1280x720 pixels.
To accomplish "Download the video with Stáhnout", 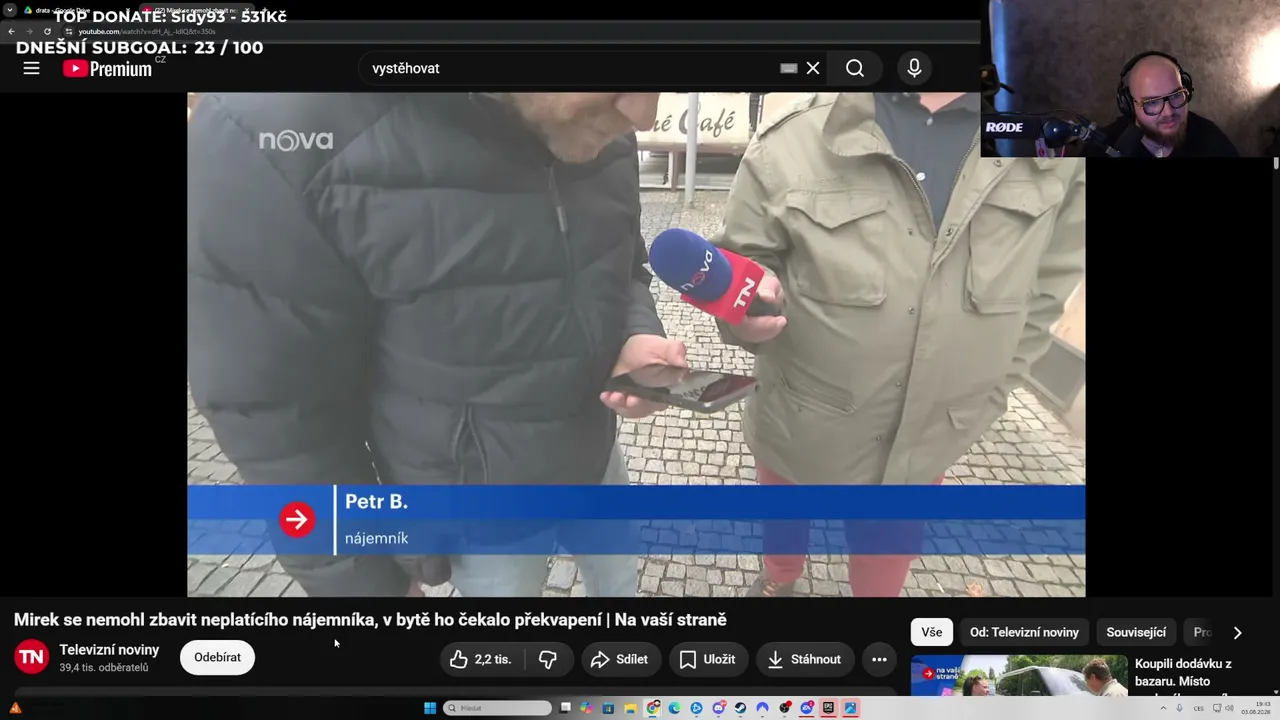I will [x=804, y=659].
